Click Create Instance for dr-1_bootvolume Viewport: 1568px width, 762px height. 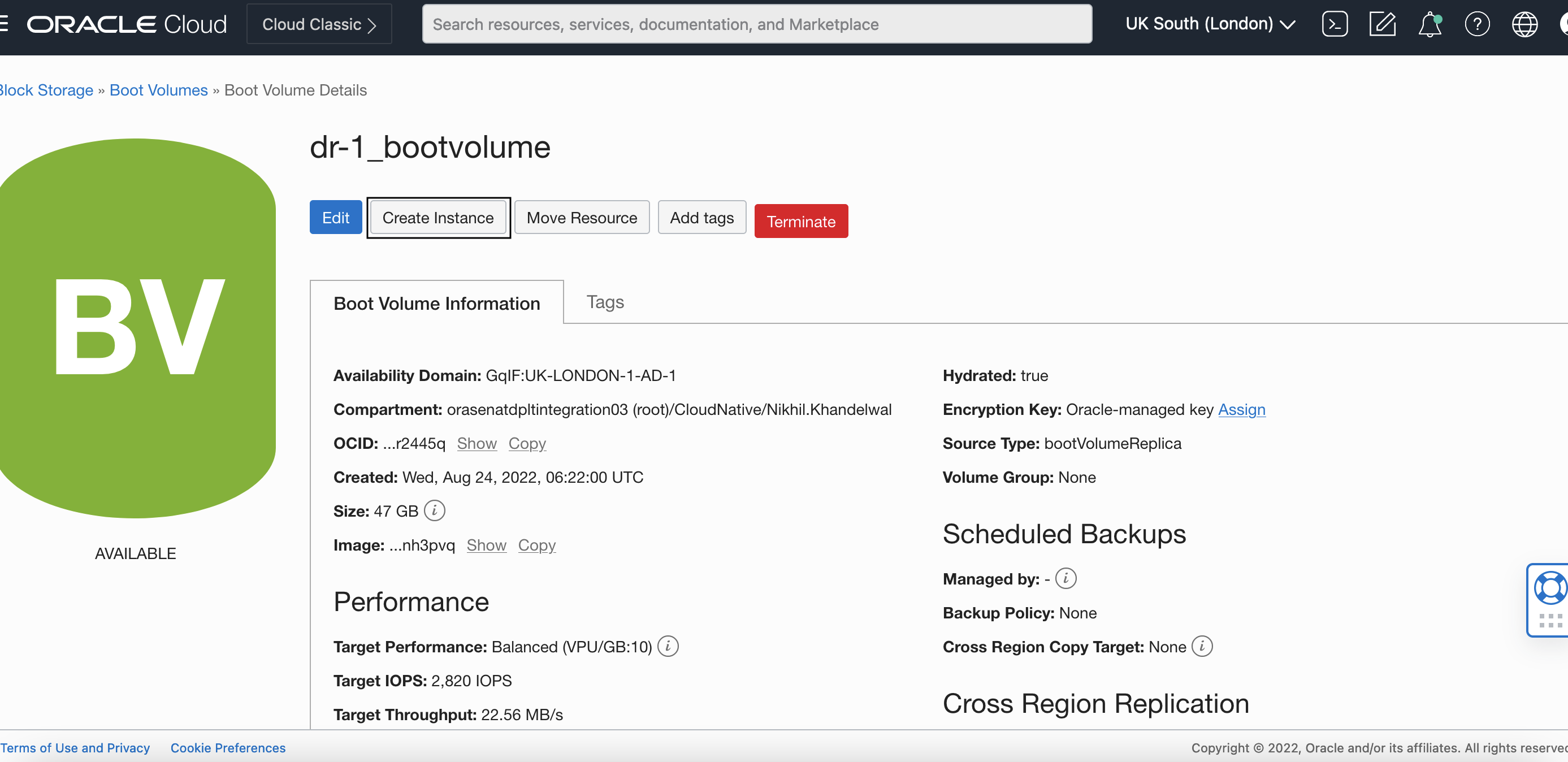click(x=438, y=217)
